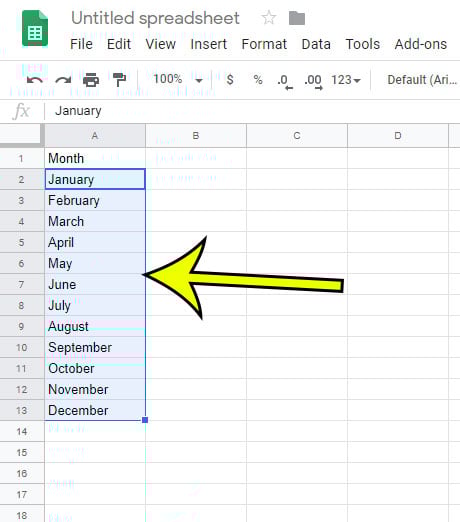The image size is (460, 522).
Task: Select the Paint format tool
Action: (119, 80)
